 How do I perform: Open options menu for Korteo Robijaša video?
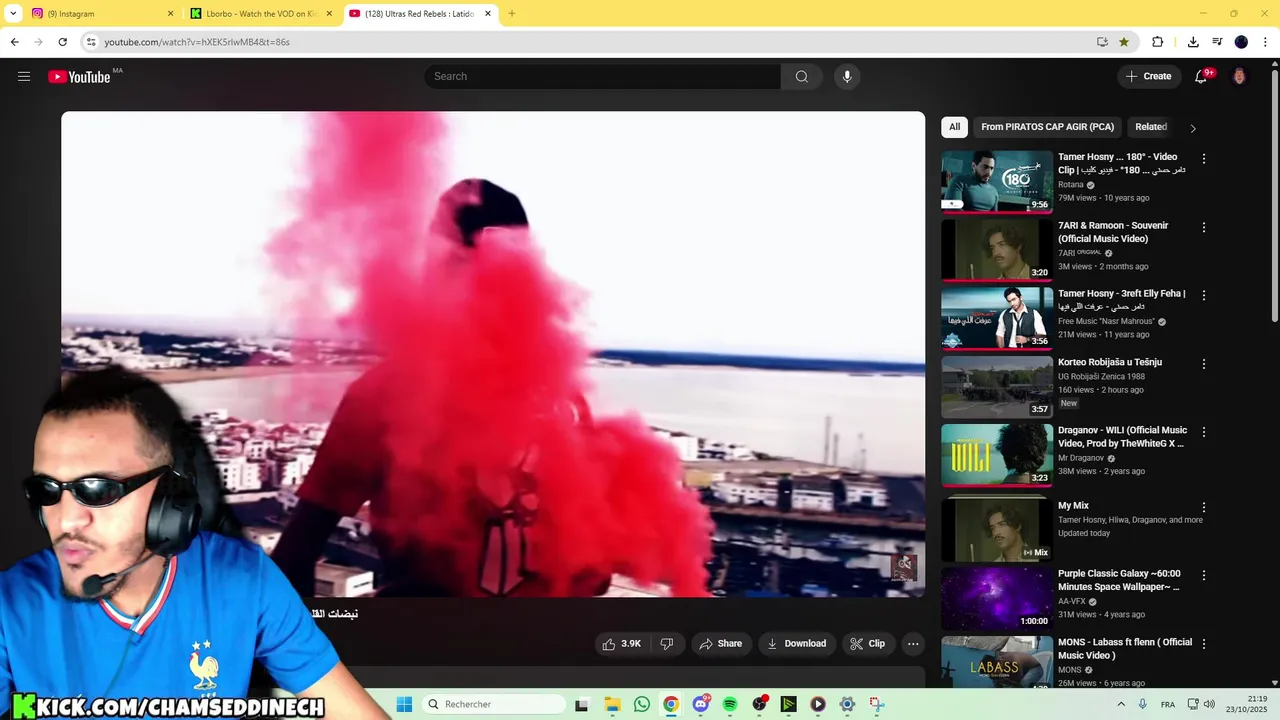coord(1204,364)
